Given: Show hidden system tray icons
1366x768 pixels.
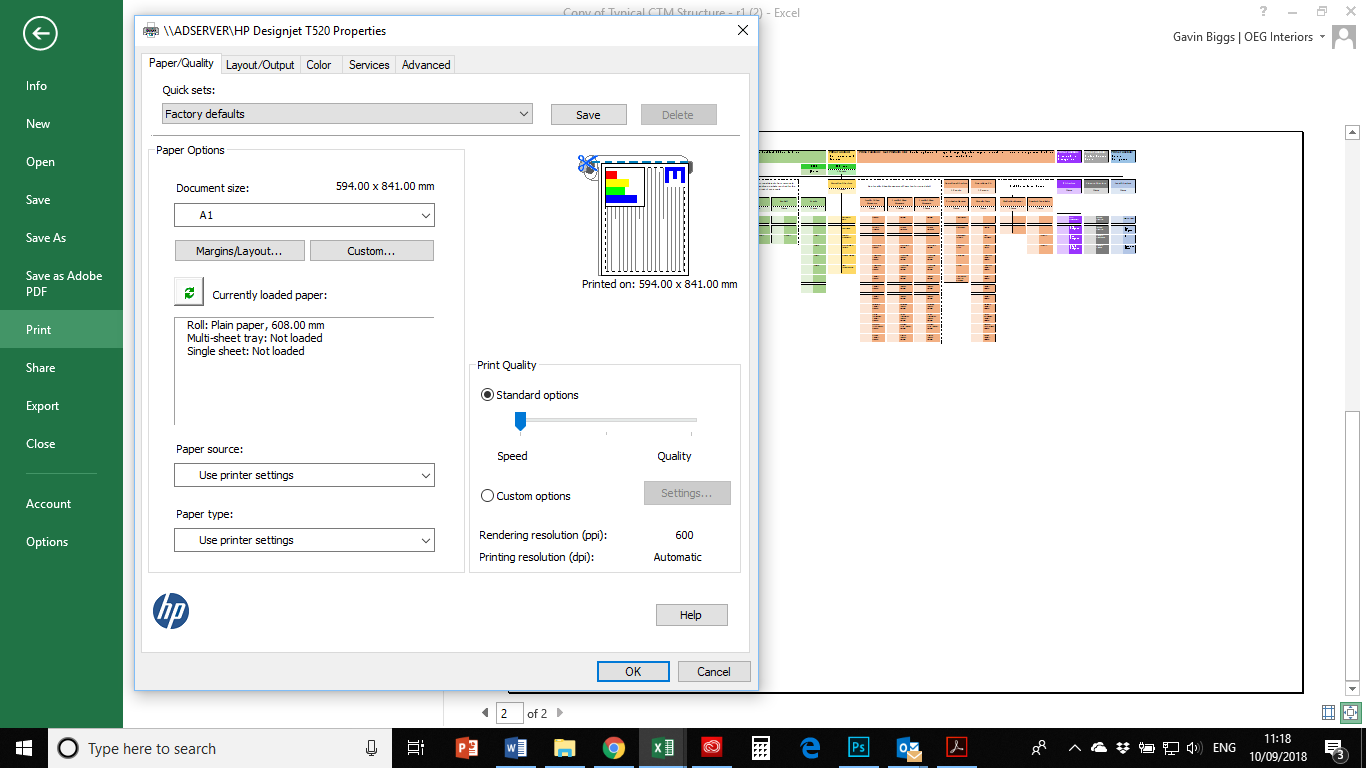Looking at the screenshot, I should point(1075,748).
